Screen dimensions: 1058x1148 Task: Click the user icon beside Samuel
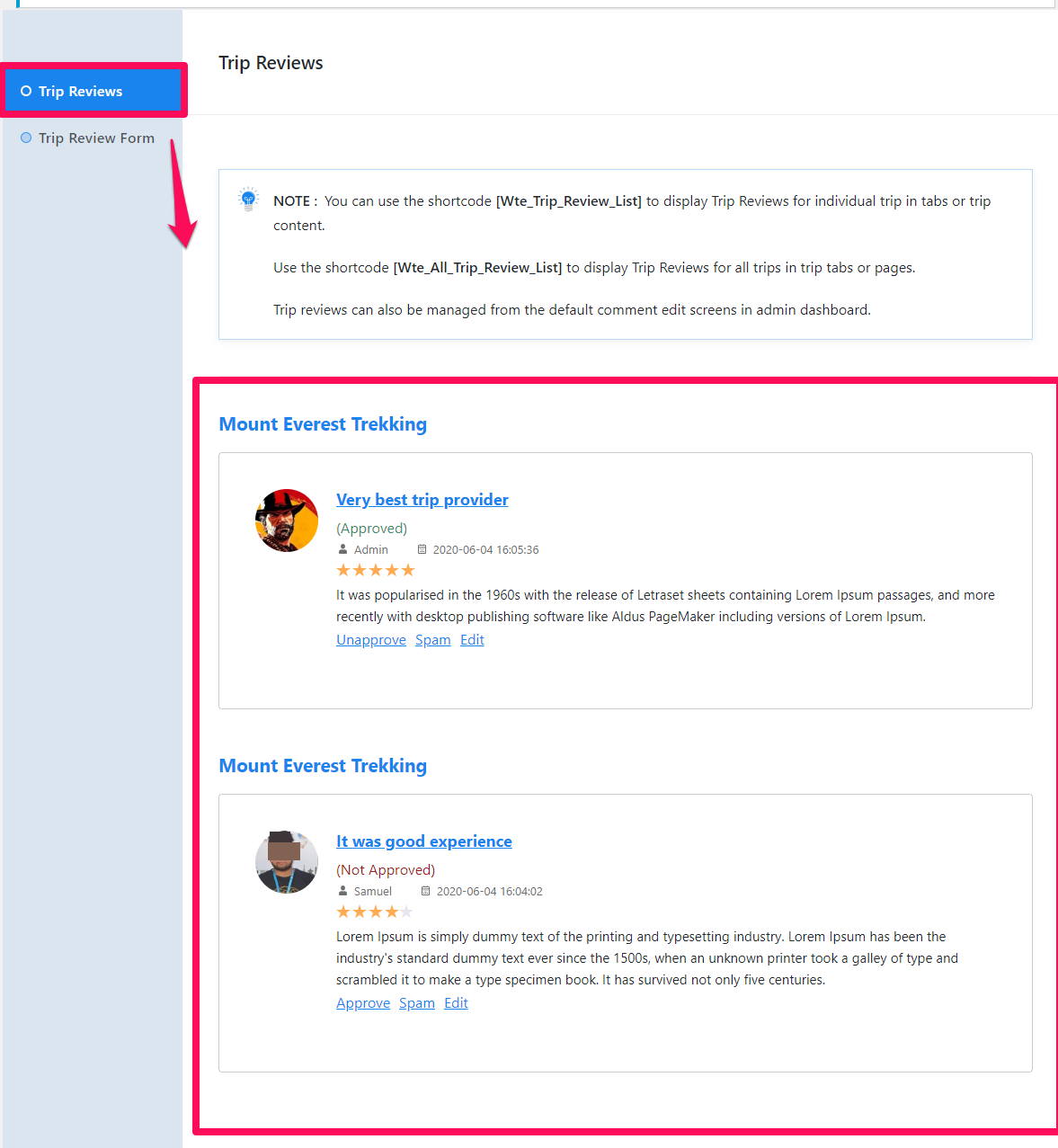342,891
